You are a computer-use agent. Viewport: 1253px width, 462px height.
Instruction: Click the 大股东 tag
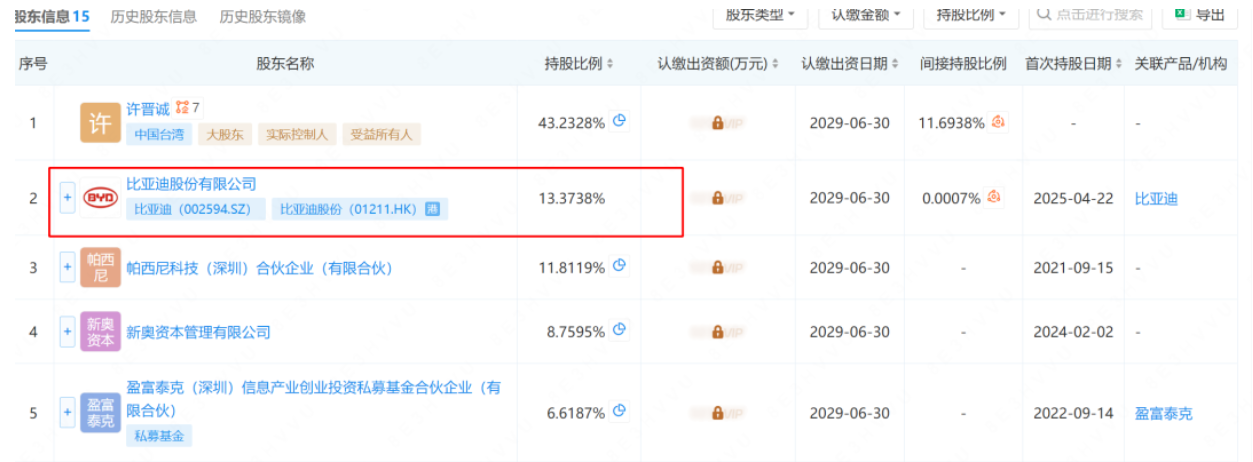225,134
